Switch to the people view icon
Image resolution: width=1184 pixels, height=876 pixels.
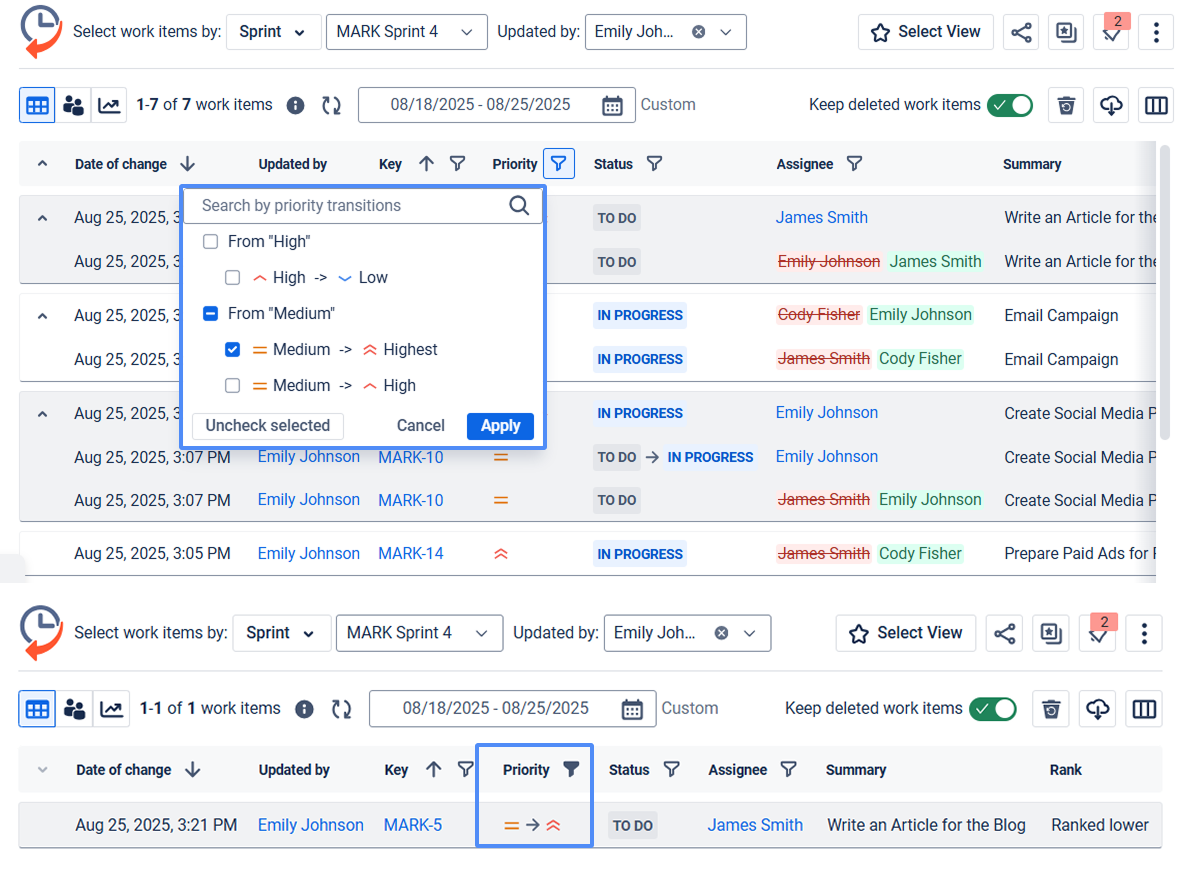pos(73,105)
